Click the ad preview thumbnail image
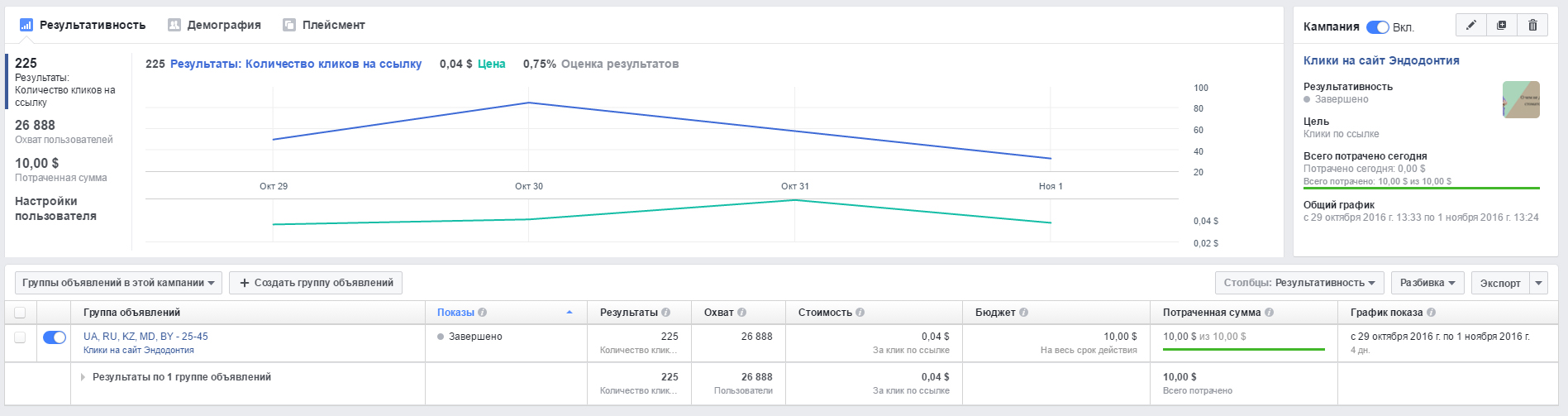 pyautogui.click(x=1521, y=99)
